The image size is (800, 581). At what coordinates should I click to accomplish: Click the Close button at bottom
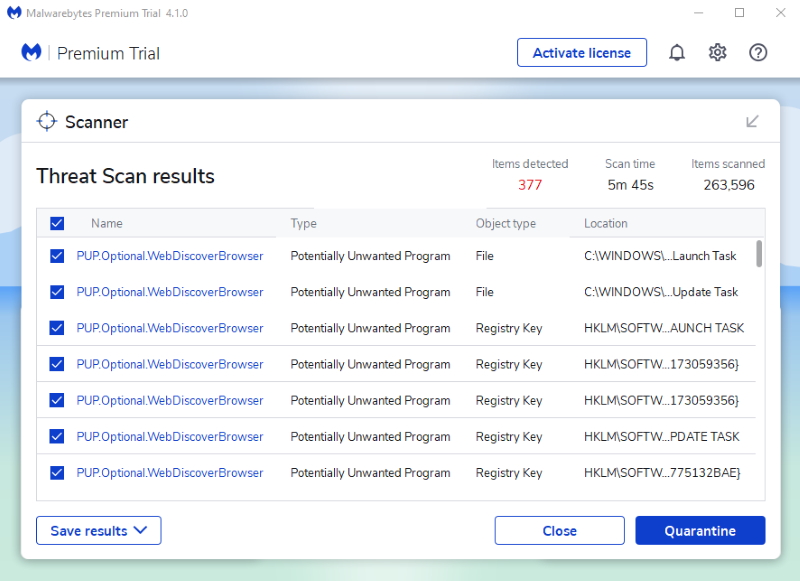pyautogui.click(x=559, y=531)
